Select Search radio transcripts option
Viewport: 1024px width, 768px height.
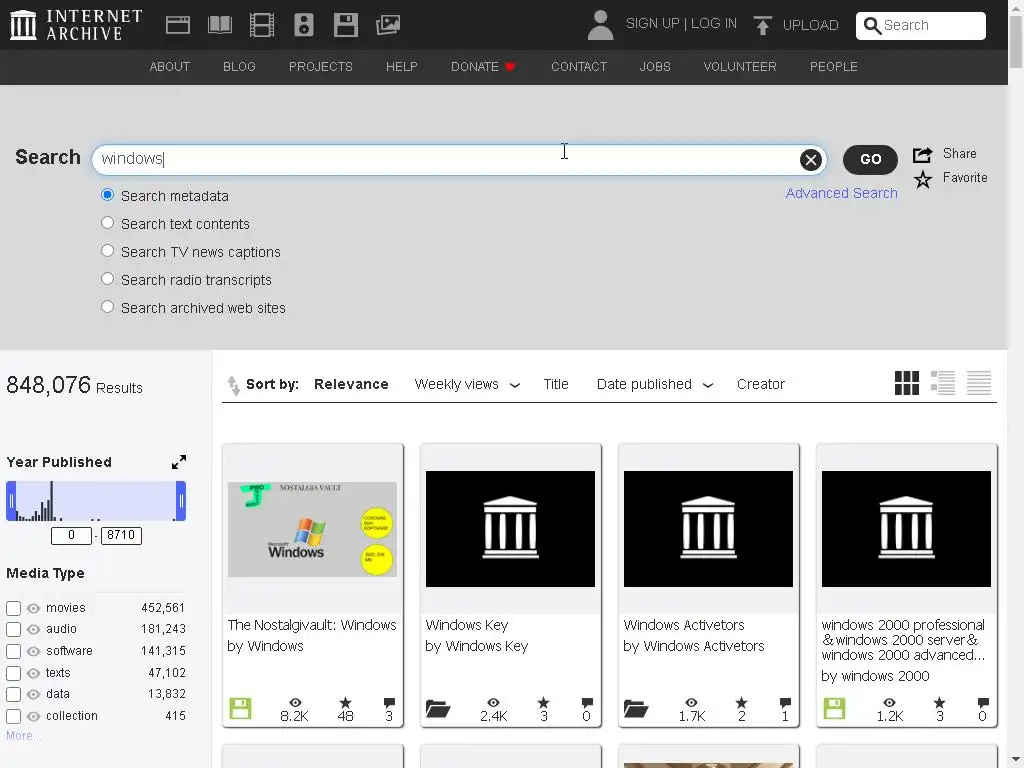(x=107, y=280)
